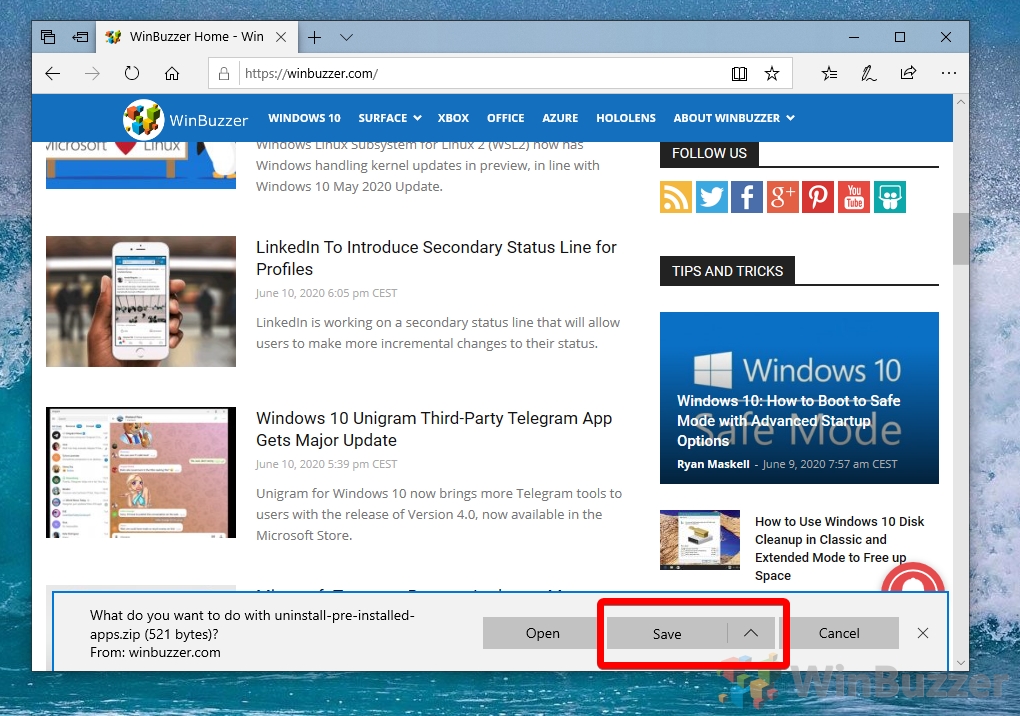1020x716 pixels.
Task: Click the 'TIPS AND TRICKS' heading
Action: pyautogui.click(x=727, y=271)
